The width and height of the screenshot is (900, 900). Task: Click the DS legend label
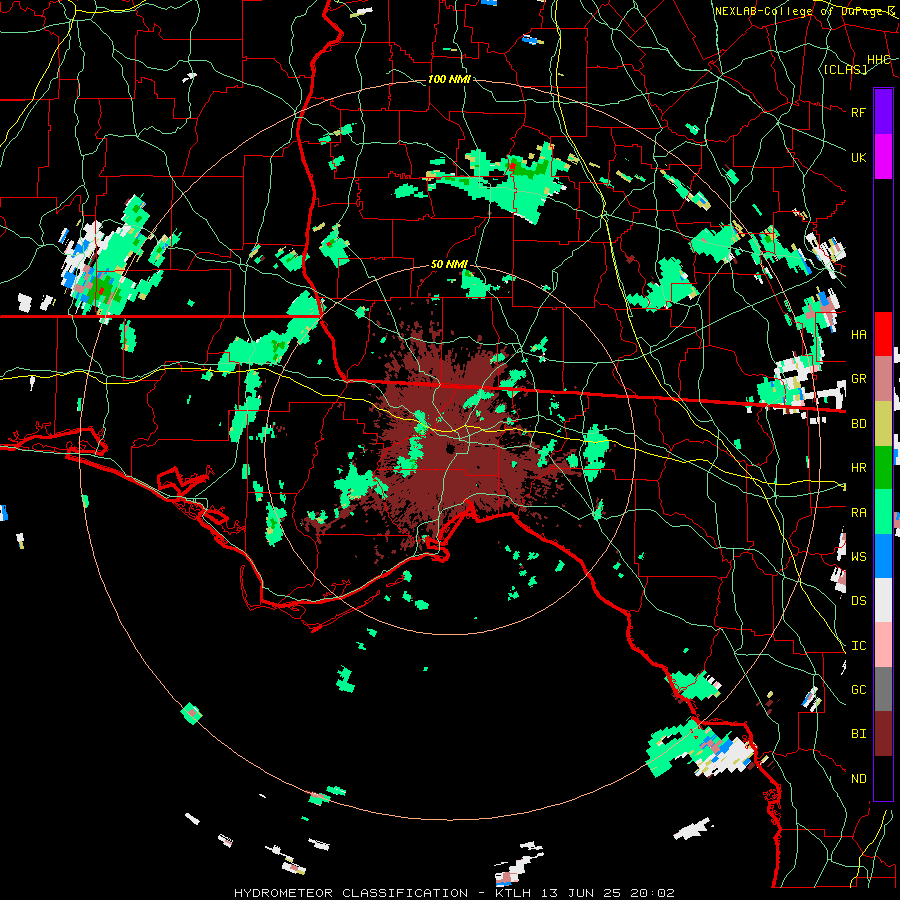click(858, 600)
